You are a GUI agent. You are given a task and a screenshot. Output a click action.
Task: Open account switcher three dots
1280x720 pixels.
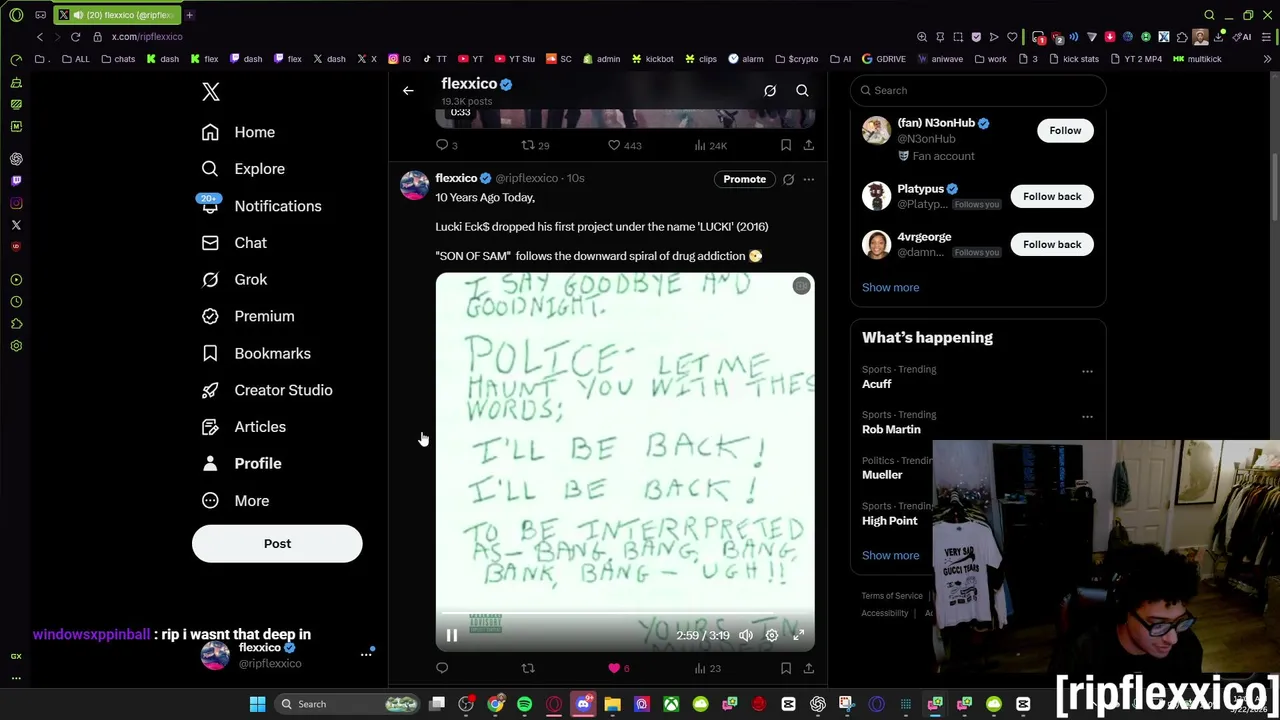tap(366, 655)
